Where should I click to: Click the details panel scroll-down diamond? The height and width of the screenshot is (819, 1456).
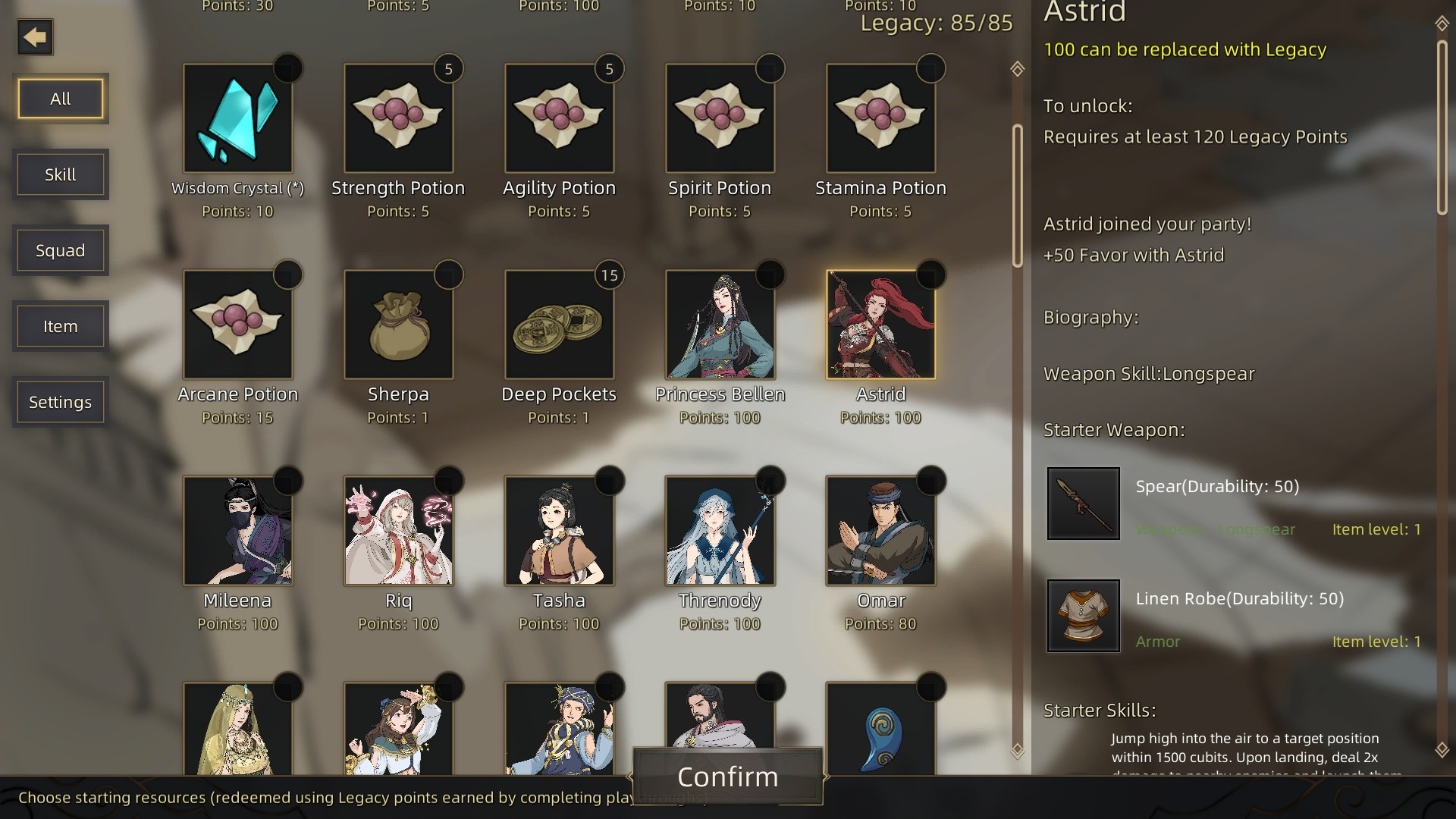pos(1442,749)
